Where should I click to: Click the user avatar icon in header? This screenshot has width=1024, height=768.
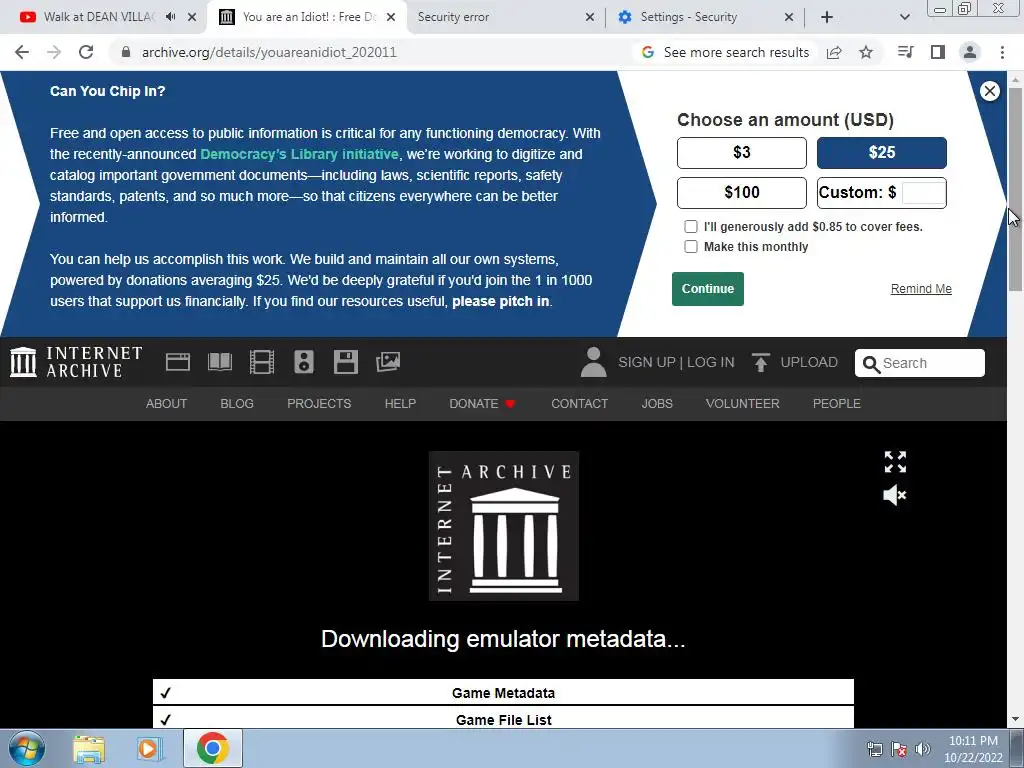pos(594,362)
